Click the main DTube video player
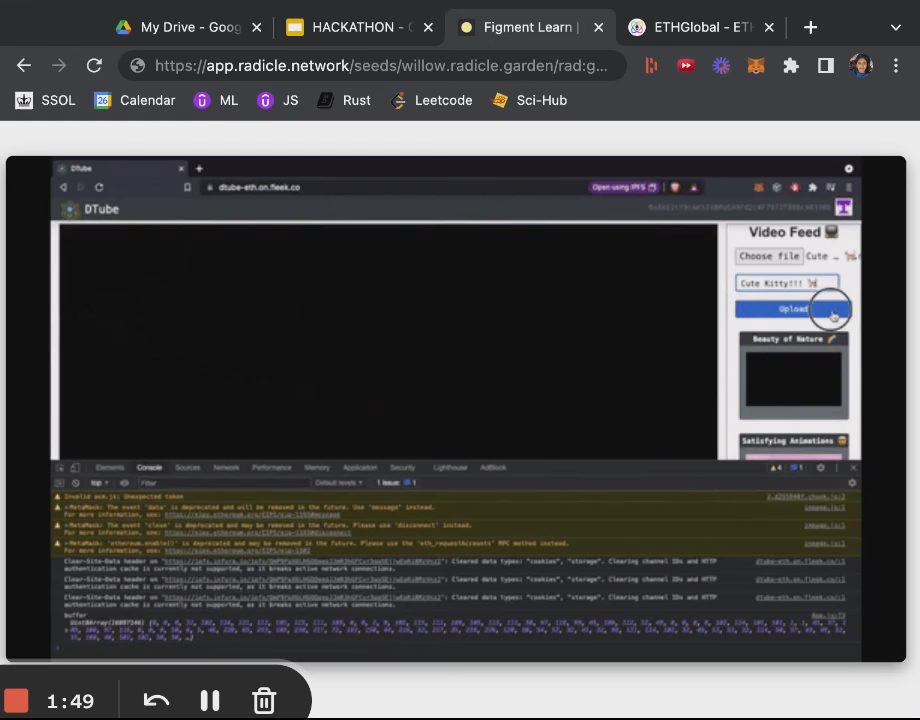This screenshot has width=920, height=720. (x=388, y=341)
